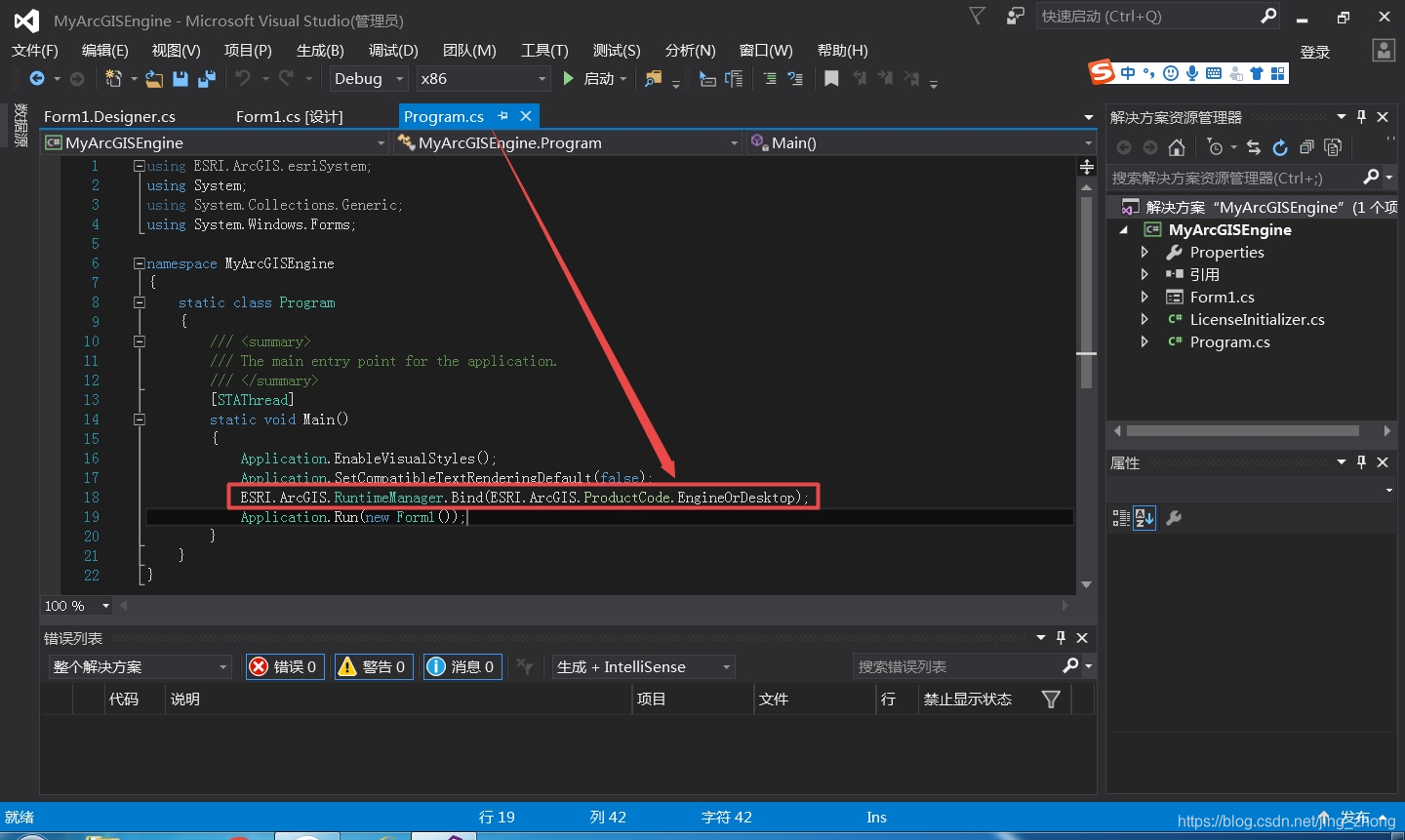Image resolution: width=1405 pixels, height=840 pixels.
Task: Open the 调试(D) debug menu
Action: (x=393, y=51)
